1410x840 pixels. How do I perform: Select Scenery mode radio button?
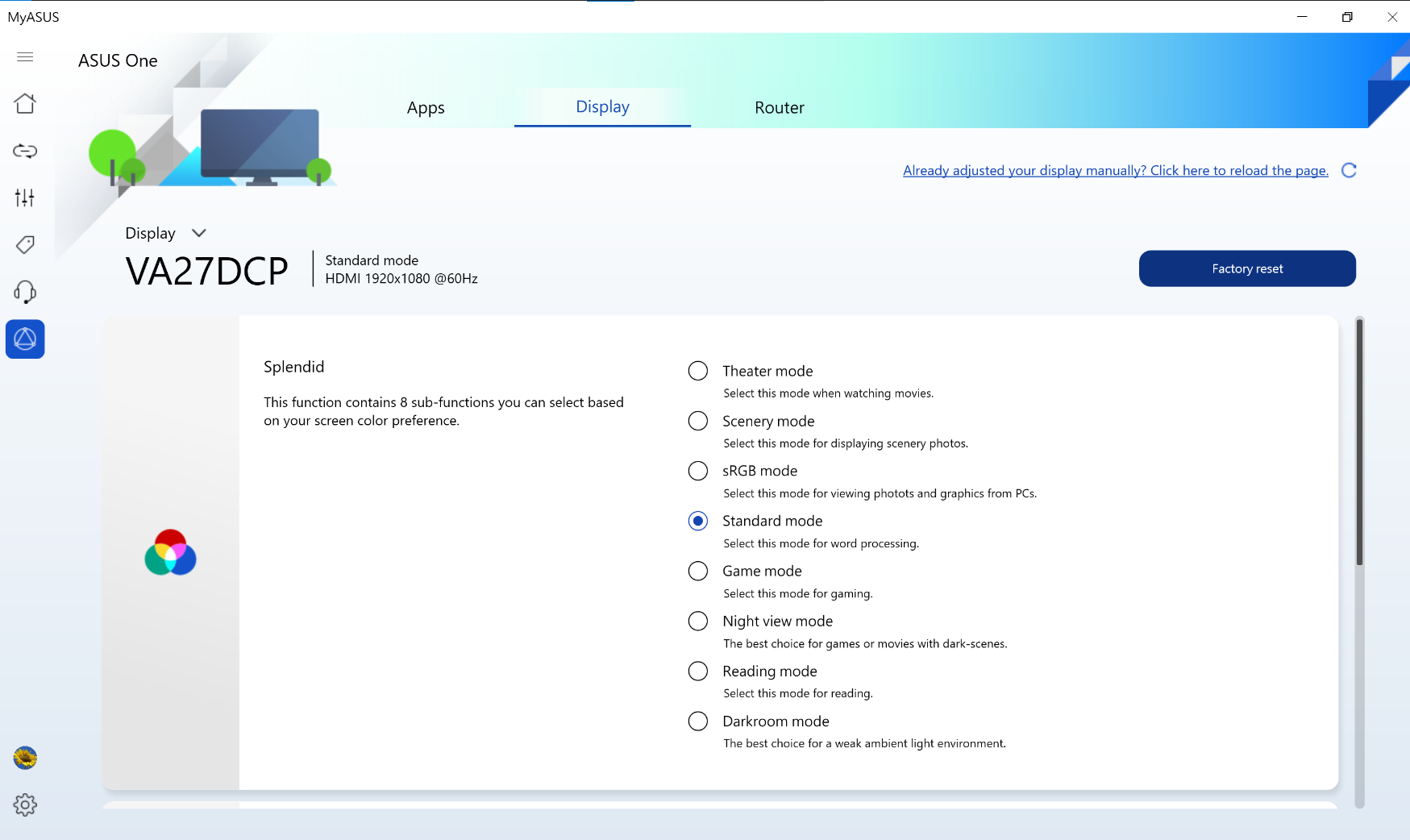click(x=698, y=421)
